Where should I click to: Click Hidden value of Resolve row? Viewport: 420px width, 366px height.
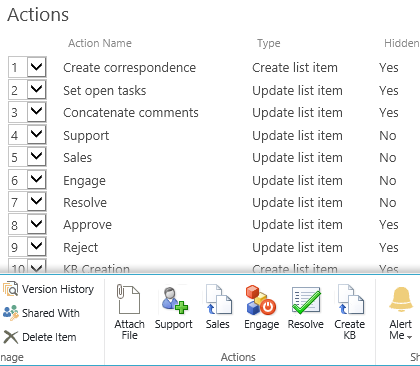pyautogui.click(x=388, y=203)
